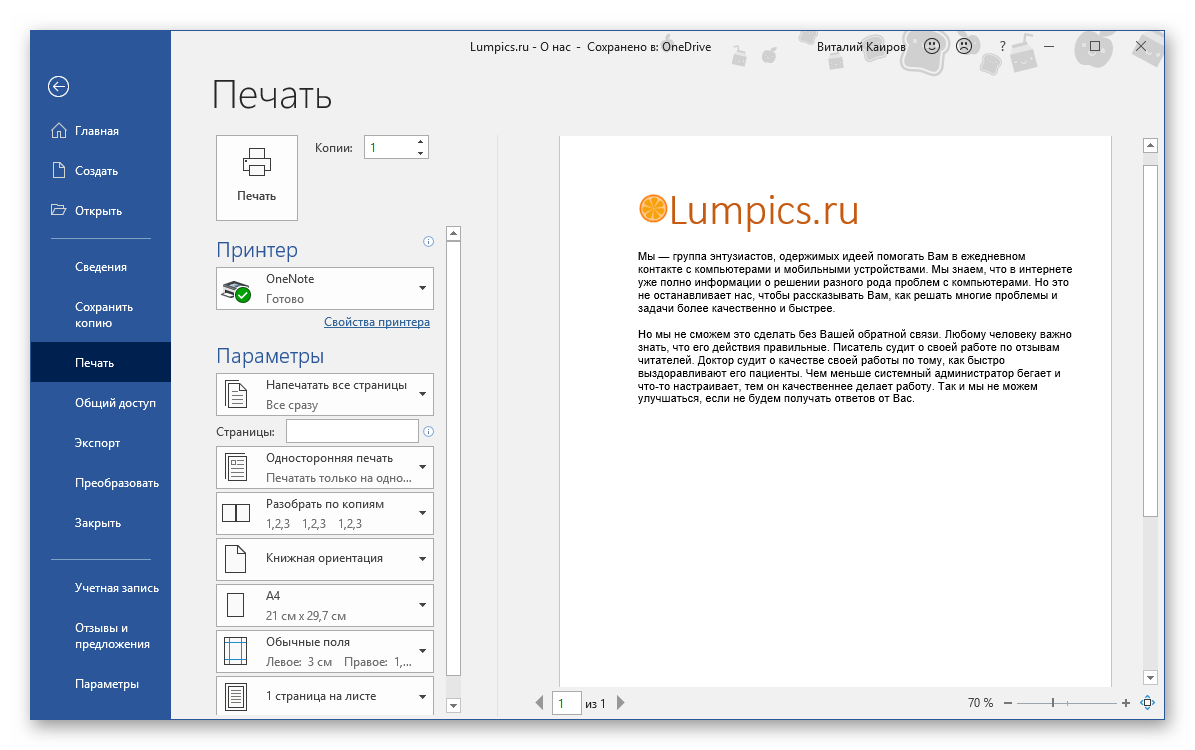The image size is (1195, 750).
Task: Go to next page preview arrow
Action: click(620, 704)
